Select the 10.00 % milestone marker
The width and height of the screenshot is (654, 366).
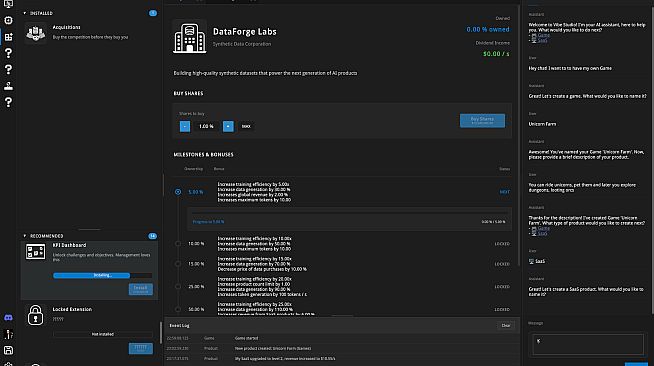(x=178, y=243)
